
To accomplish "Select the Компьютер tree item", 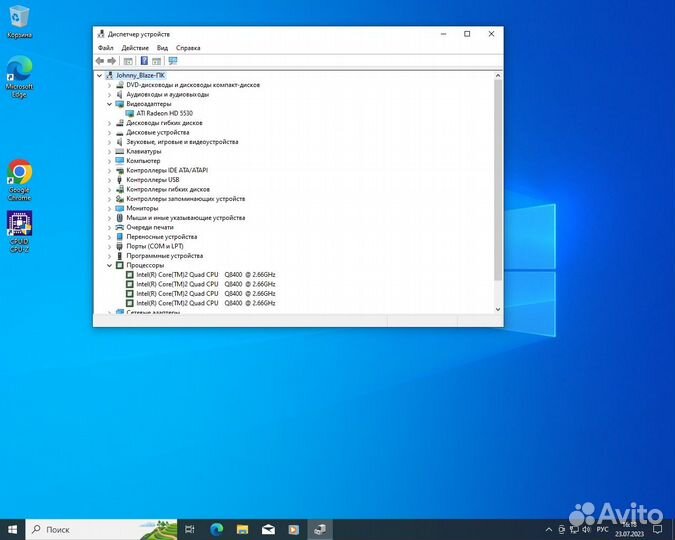I will click(x=143, y=161).
